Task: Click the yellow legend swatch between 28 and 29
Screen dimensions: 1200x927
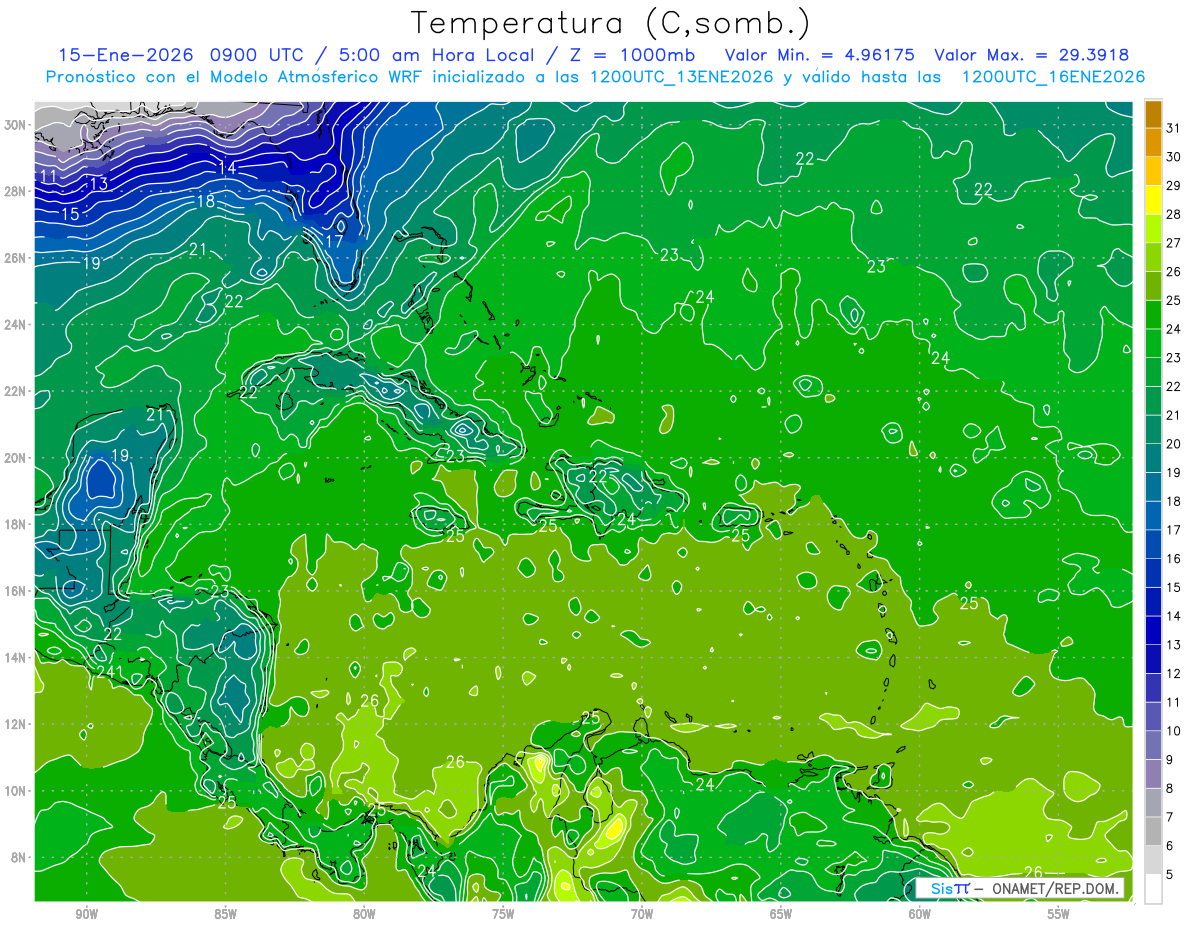Action: pyautogui.click(x=1153, y=200)
